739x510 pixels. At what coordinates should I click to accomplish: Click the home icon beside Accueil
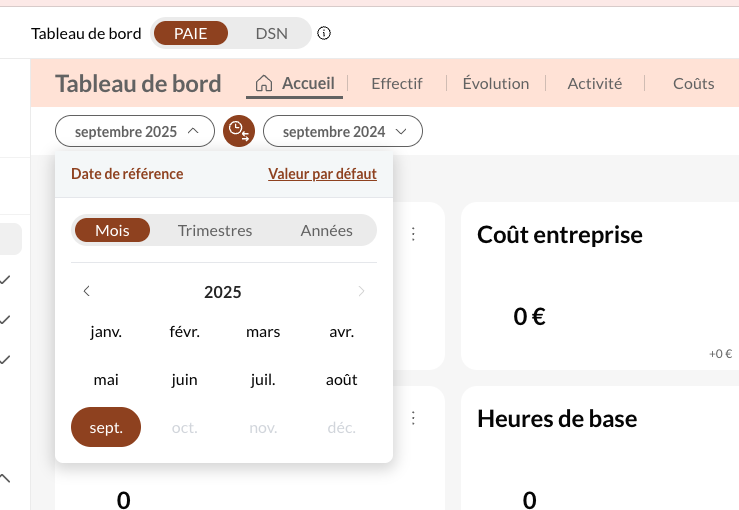click(x=264, y=83)
